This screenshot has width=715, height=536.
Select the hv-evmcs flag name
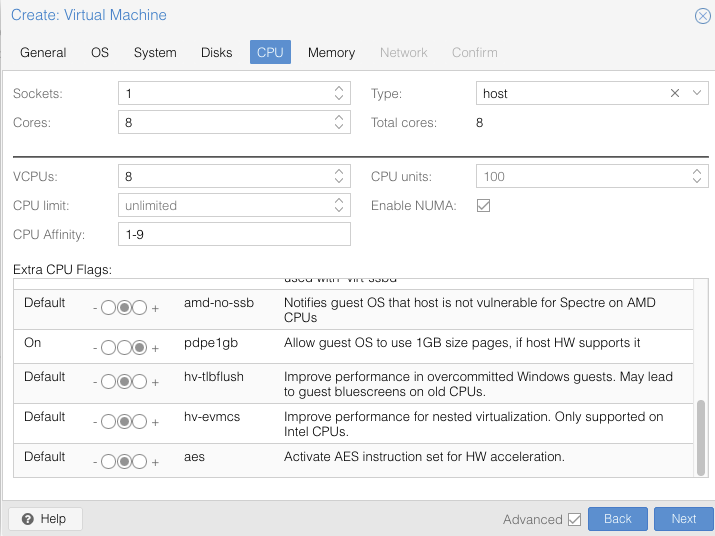point(212,416)
